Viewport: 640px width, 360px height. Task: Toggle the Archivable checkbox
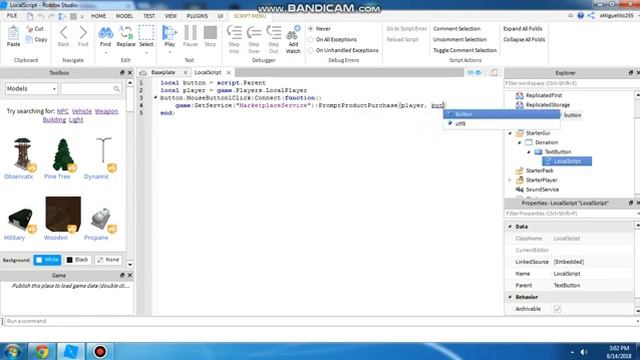pos(557,309)
